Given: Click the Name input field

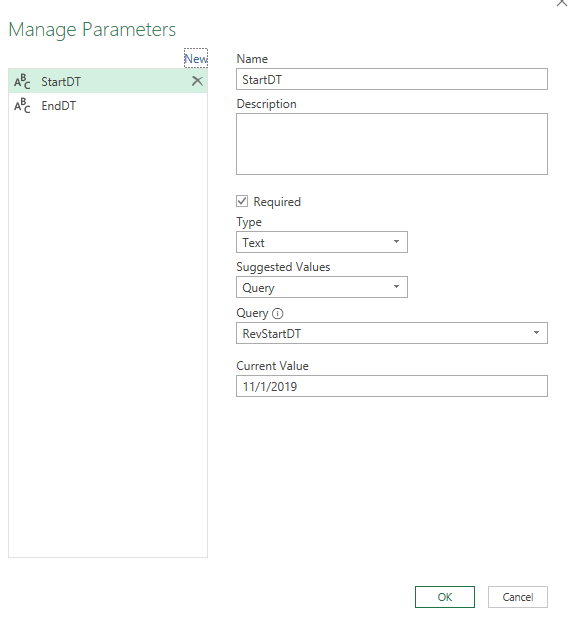Looking at the screenshot, I should (x=392, y=79).
